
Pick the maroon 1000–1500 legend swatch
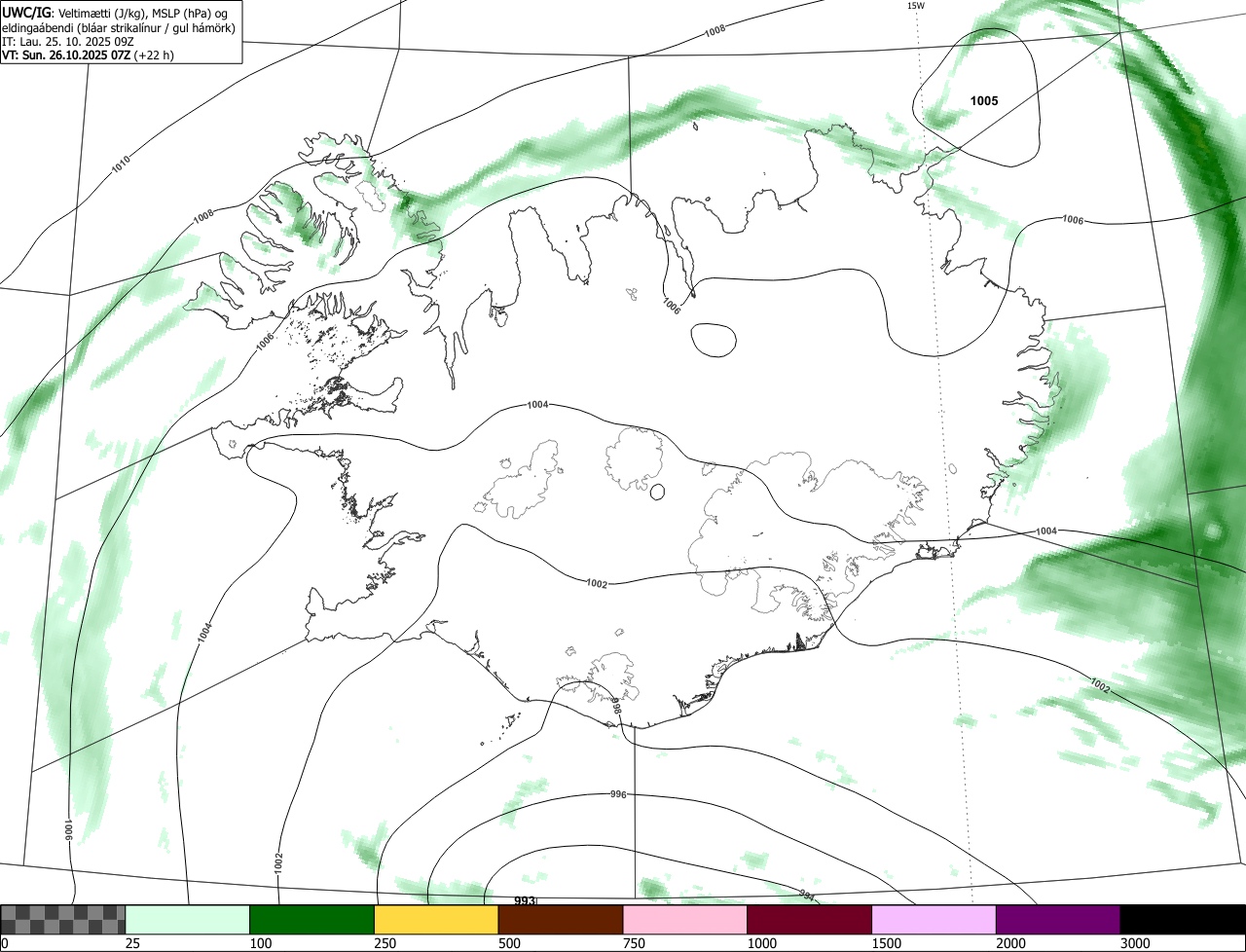pos(810,920)
